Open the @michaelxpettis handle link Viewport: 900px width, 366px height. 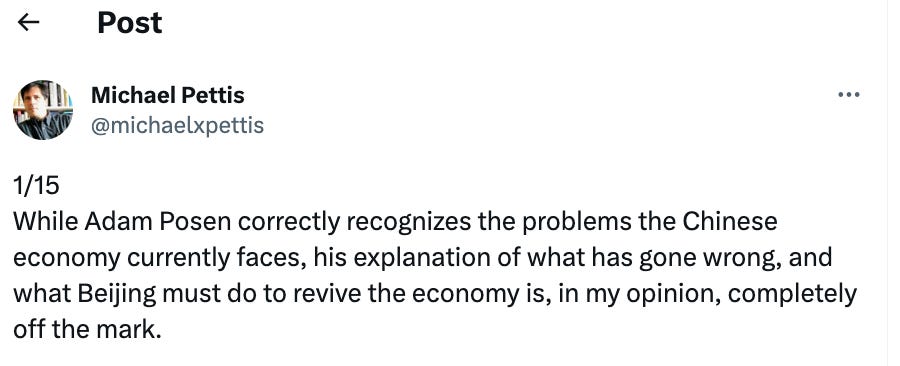pos(177,124)
